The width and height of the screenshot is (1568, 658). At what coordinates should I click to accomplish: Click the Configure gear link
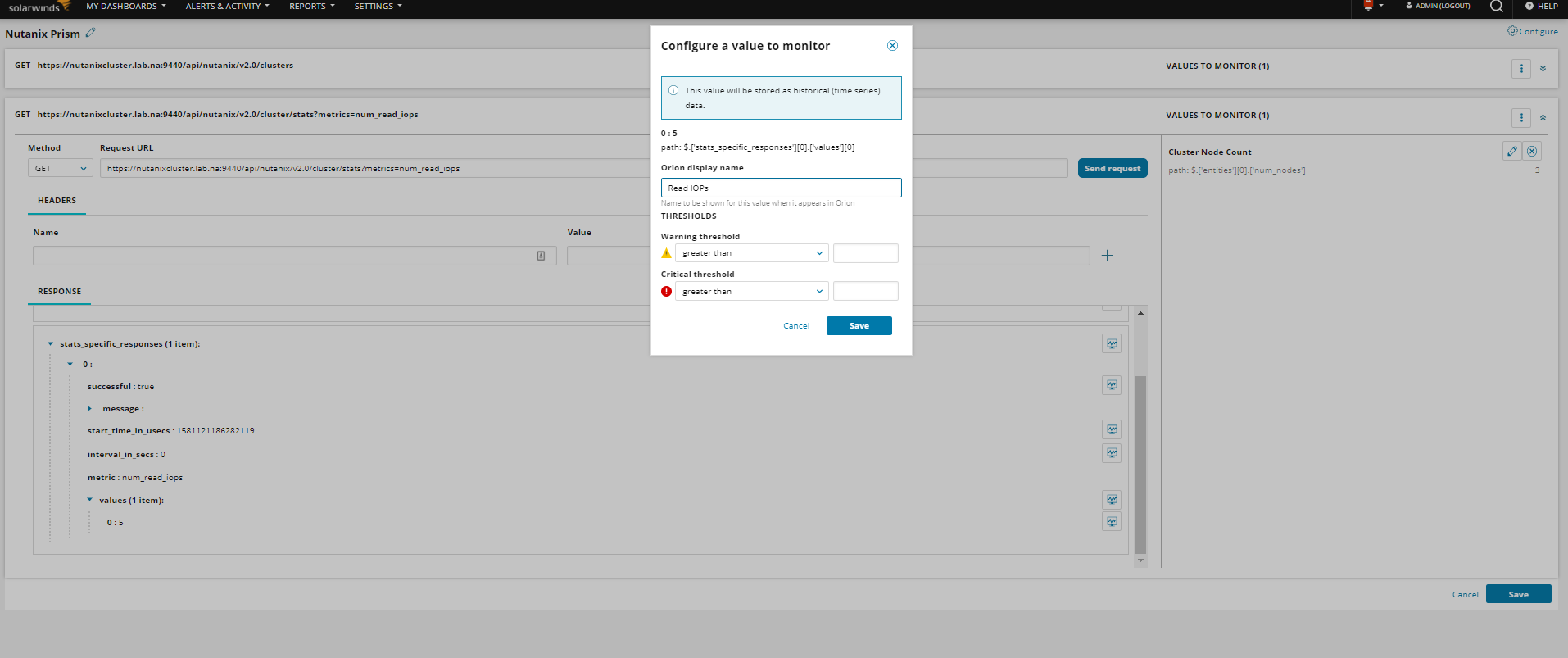coord(1533,31)
